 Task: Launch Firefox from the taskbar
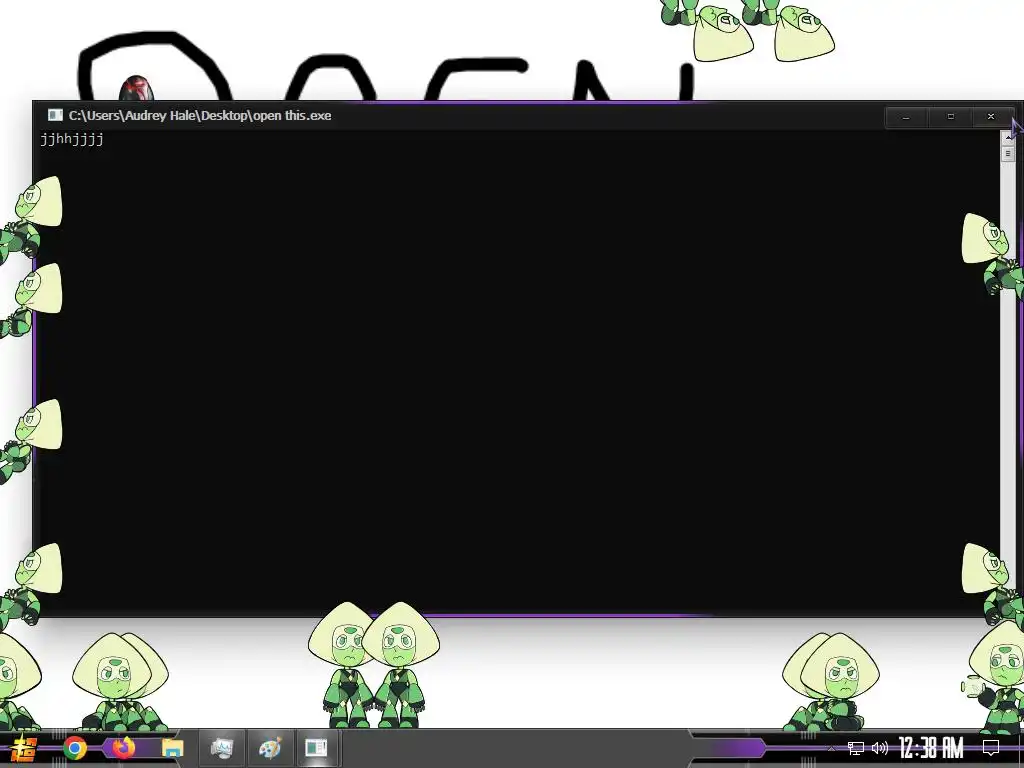coord(123,748)
